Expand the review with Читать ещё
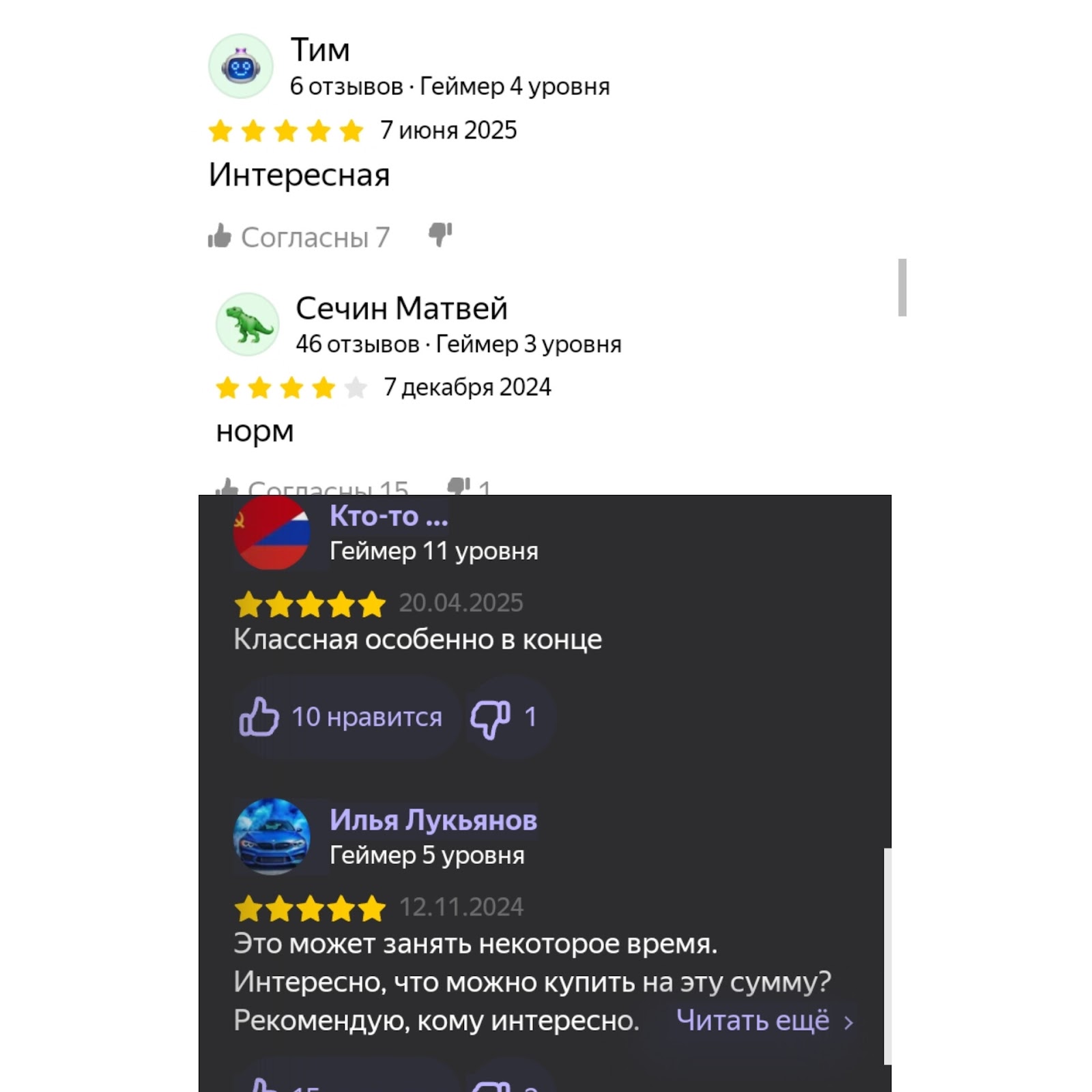Viewport: 1092px width, 1092px height. (x=752, y=1021)
